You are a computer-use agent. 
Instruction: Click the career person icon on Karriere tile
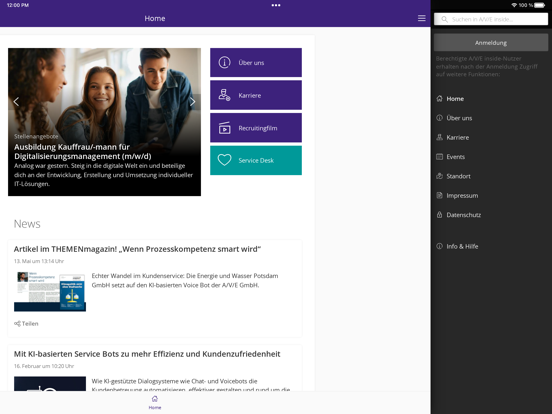pos(224,95)
